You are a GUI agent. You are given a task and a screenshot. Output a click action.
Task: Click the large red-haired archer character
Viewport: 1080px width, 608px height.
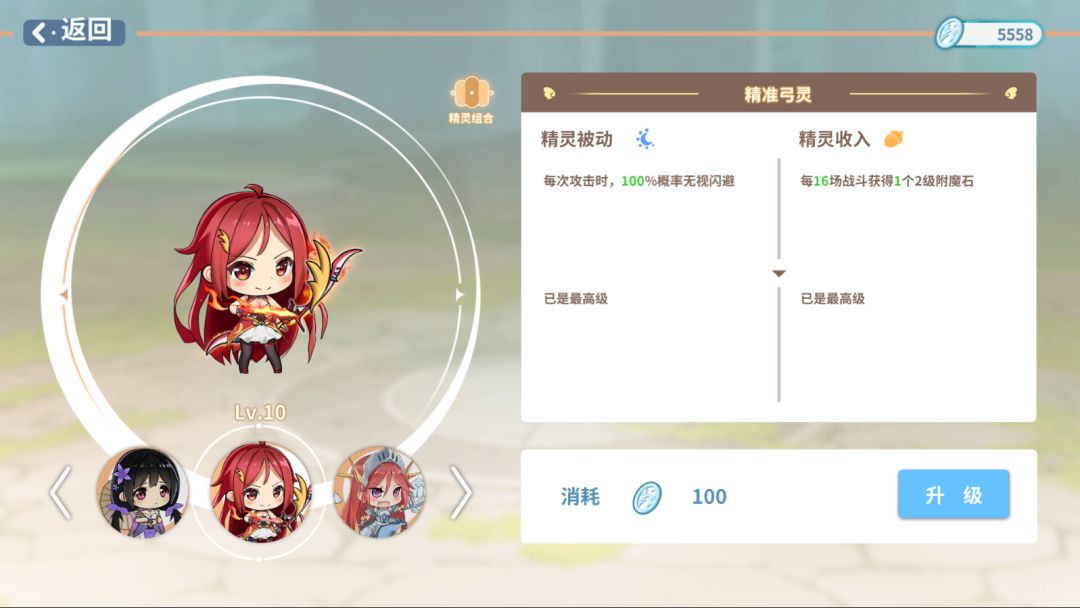(x=265, y=279)
